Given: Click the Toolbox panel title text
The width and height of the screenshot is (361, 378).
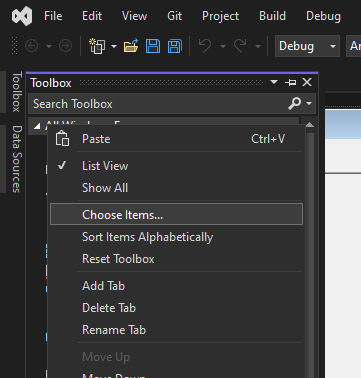Looking at the screenshot, I should (x=51, y=83).
